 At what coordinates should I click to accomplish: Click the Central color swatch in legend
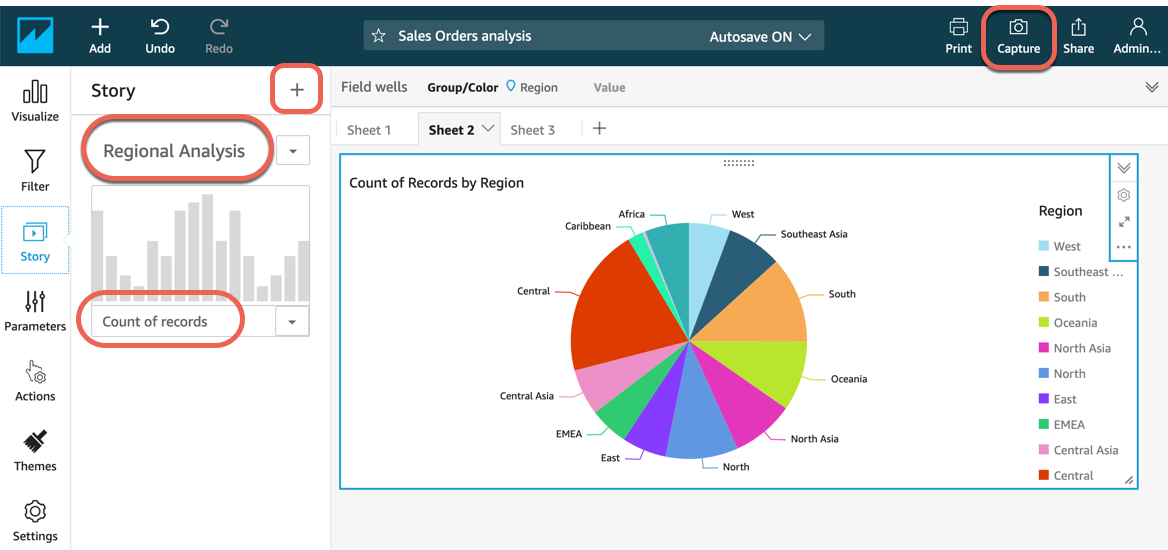(1044, 476)
